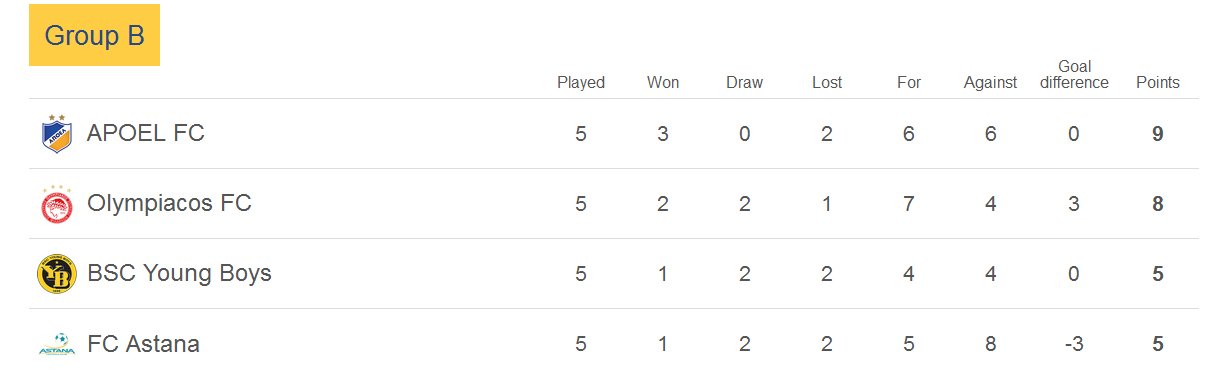The height and width of the screenshot is (380, 1210).
Task: Click the Goal difference column header
Action: pyautogui.click(x=1074, y=74)
